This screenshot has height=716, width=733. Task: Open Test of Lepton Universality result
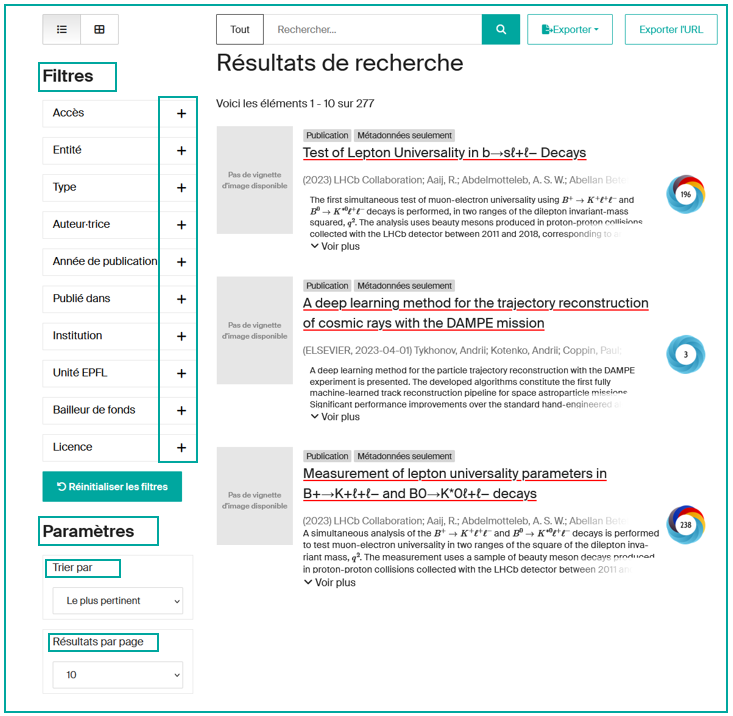click(x=444, y=153)
